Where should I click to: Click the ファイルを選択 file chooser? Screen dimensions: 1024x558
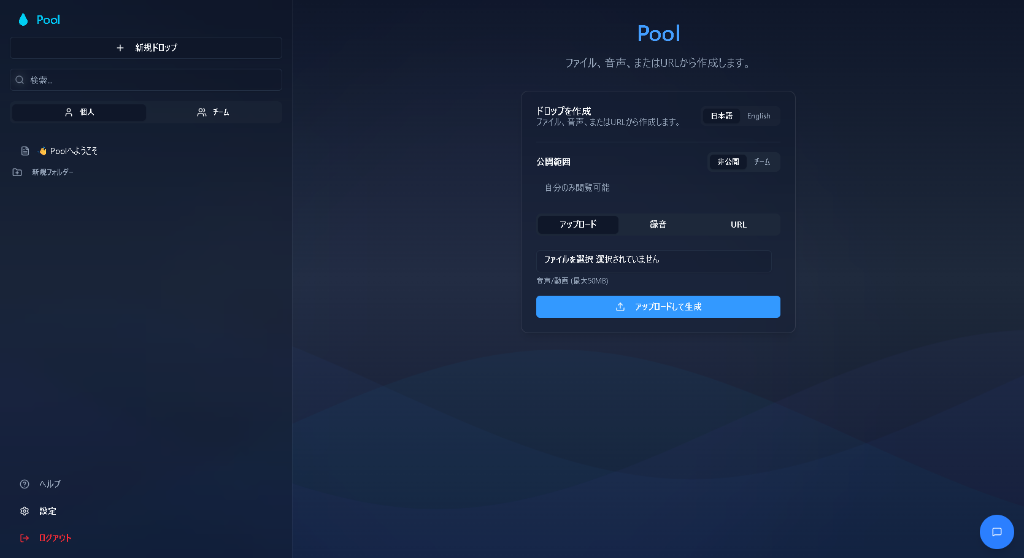pyautogui.click(x=654, y=260)
